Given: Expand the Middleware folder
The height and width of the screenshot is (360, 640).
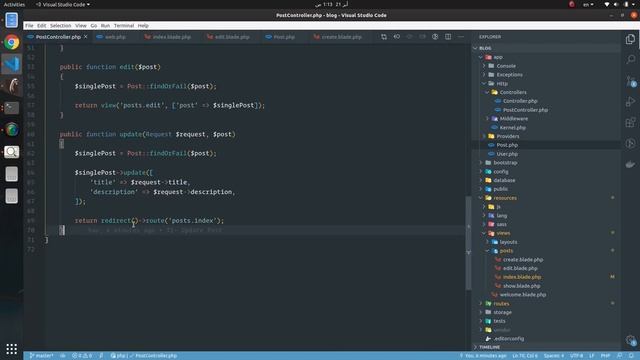Looking at the screenshot, I should [x=547, y=118].
